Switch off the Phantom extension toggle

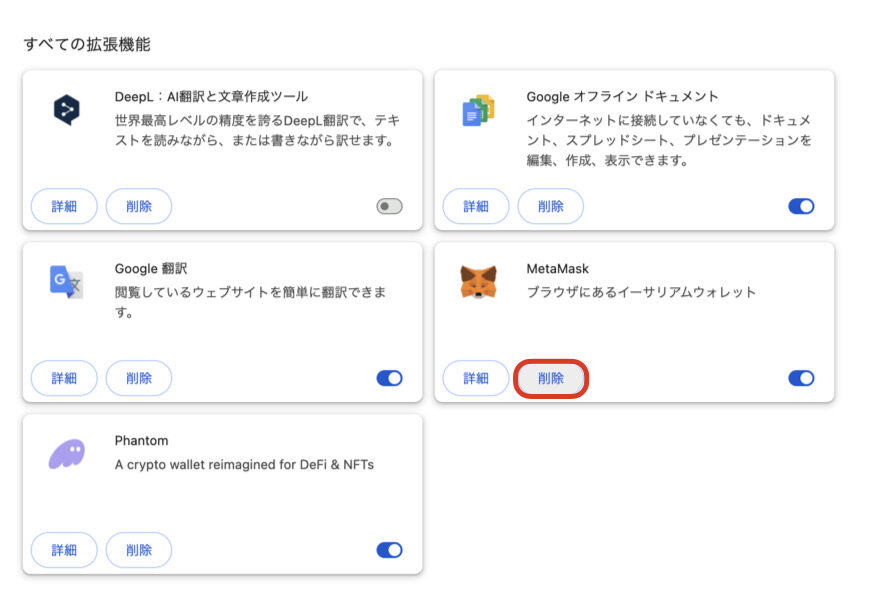tap(390, 550)
